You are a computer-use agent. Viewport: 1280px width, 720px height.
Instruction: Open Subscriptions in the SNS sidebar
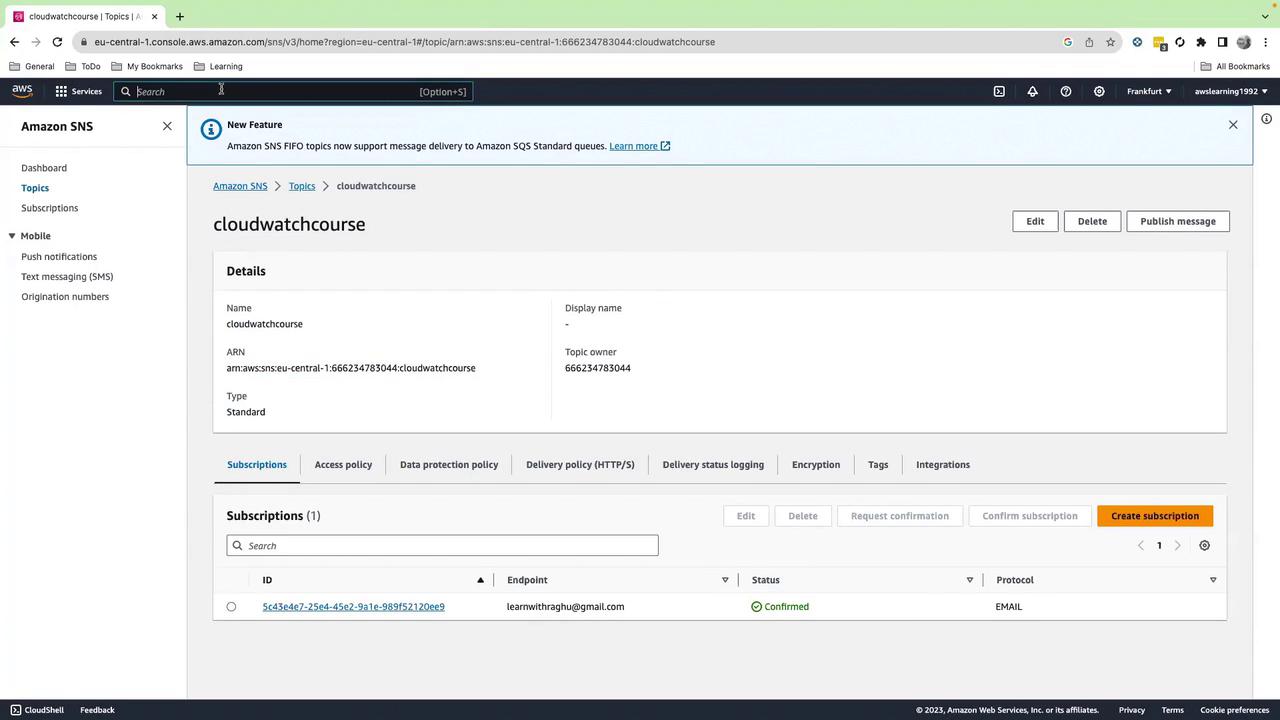(50, 208)
